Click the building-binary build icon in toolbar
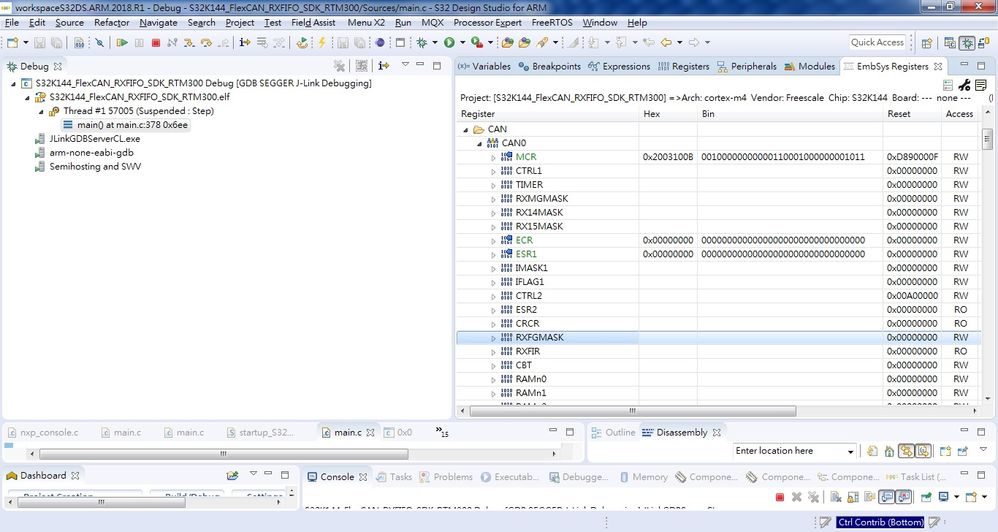This screenshot has width=998, height=532. pyautogui.click(x=79, y=43)
